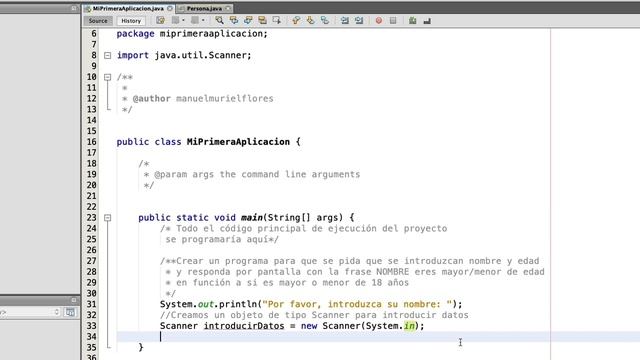Image resolution: width=640 pixels, height=360 pixels.
Task: Click 'String[] args' parameter
Action: [303, 218]
